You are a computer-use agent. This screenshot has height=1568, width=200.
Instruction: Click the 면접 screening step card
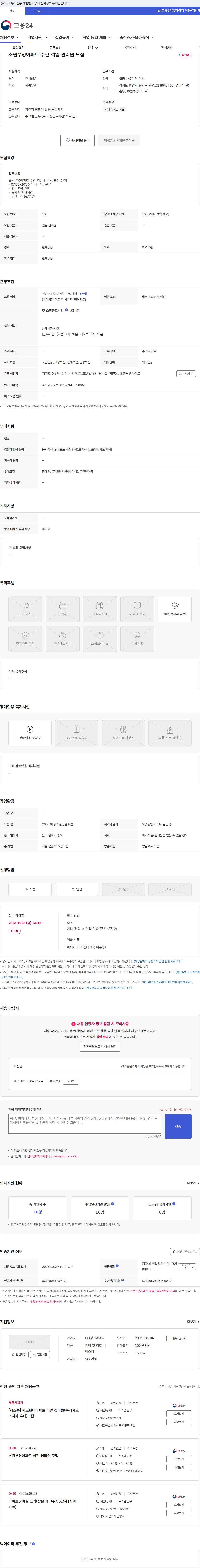tap(77, 889)
